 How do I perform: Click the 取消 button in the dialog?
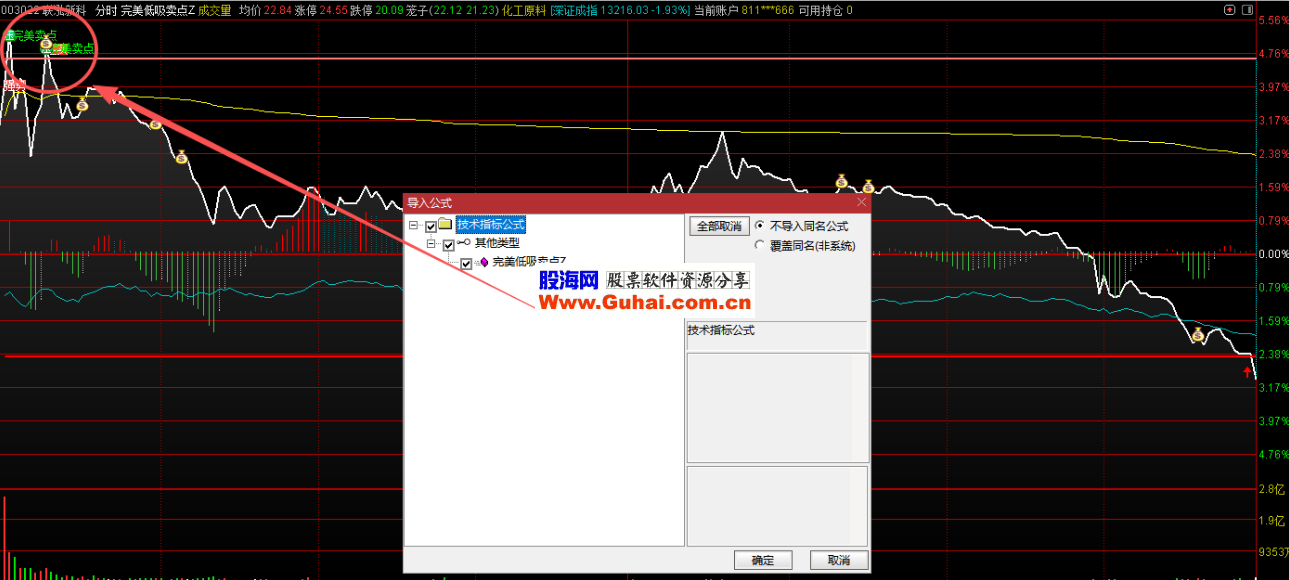point(839,560)
